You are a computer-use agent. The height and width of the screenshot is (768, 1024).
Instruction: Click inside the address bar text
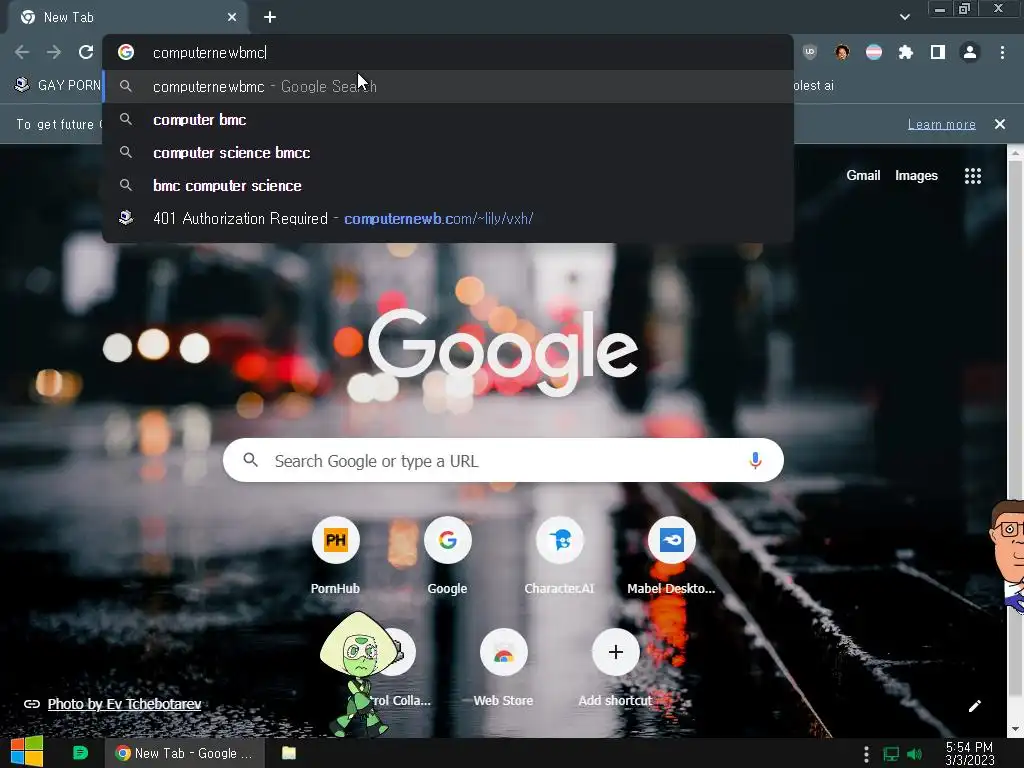(x=210, y=53)
